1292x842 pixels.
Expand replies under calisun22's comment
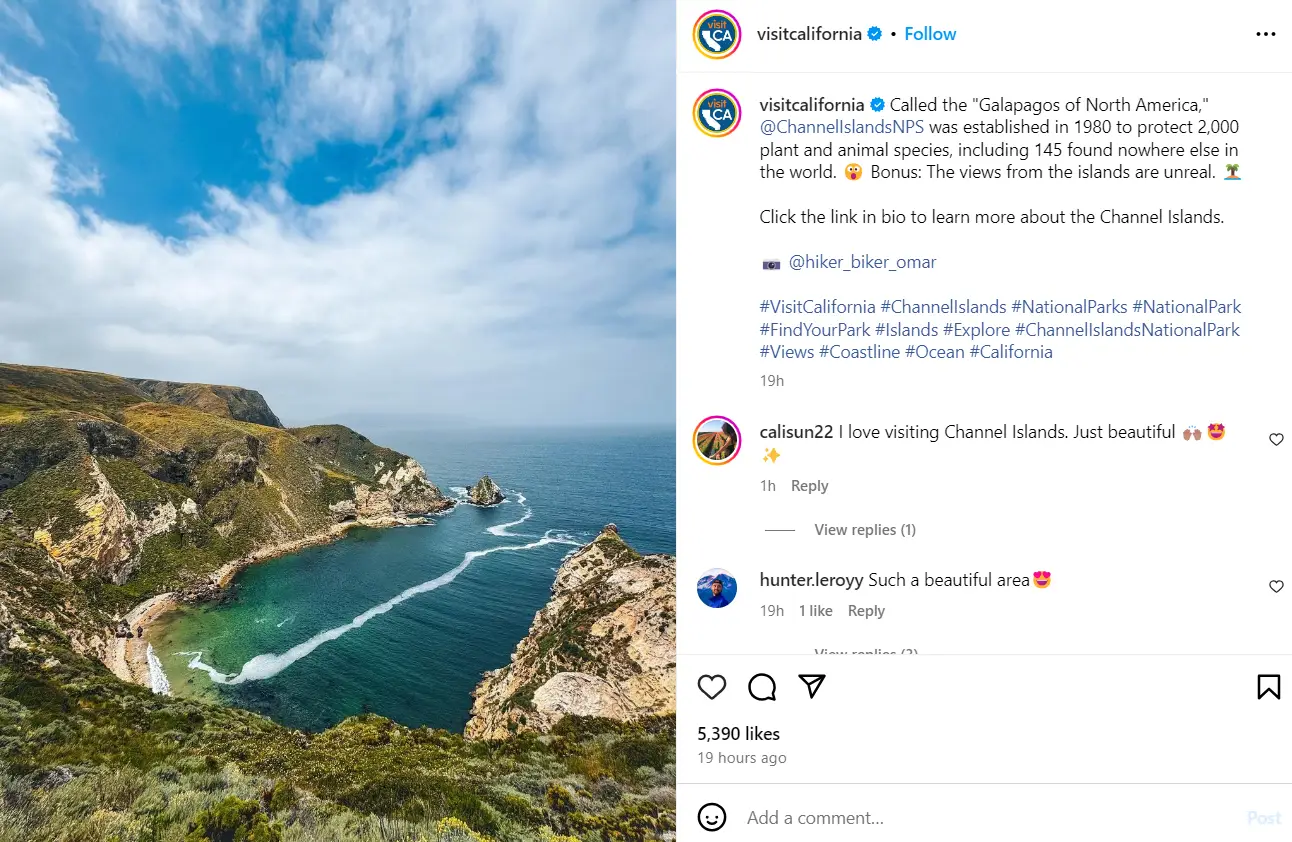coord(864,529)
